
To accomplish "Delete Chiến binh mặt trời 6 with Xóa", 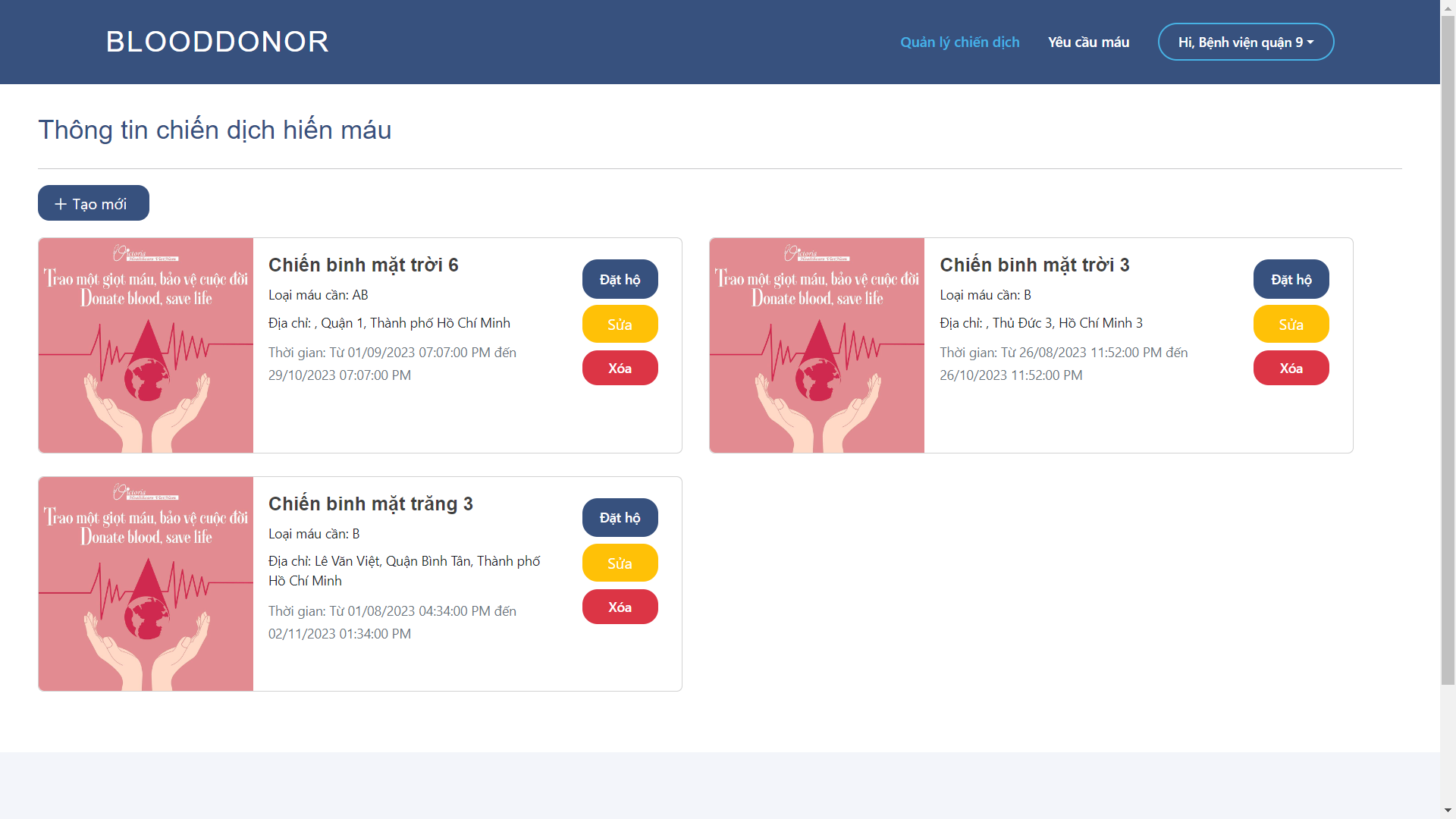I will coord(620,369).
